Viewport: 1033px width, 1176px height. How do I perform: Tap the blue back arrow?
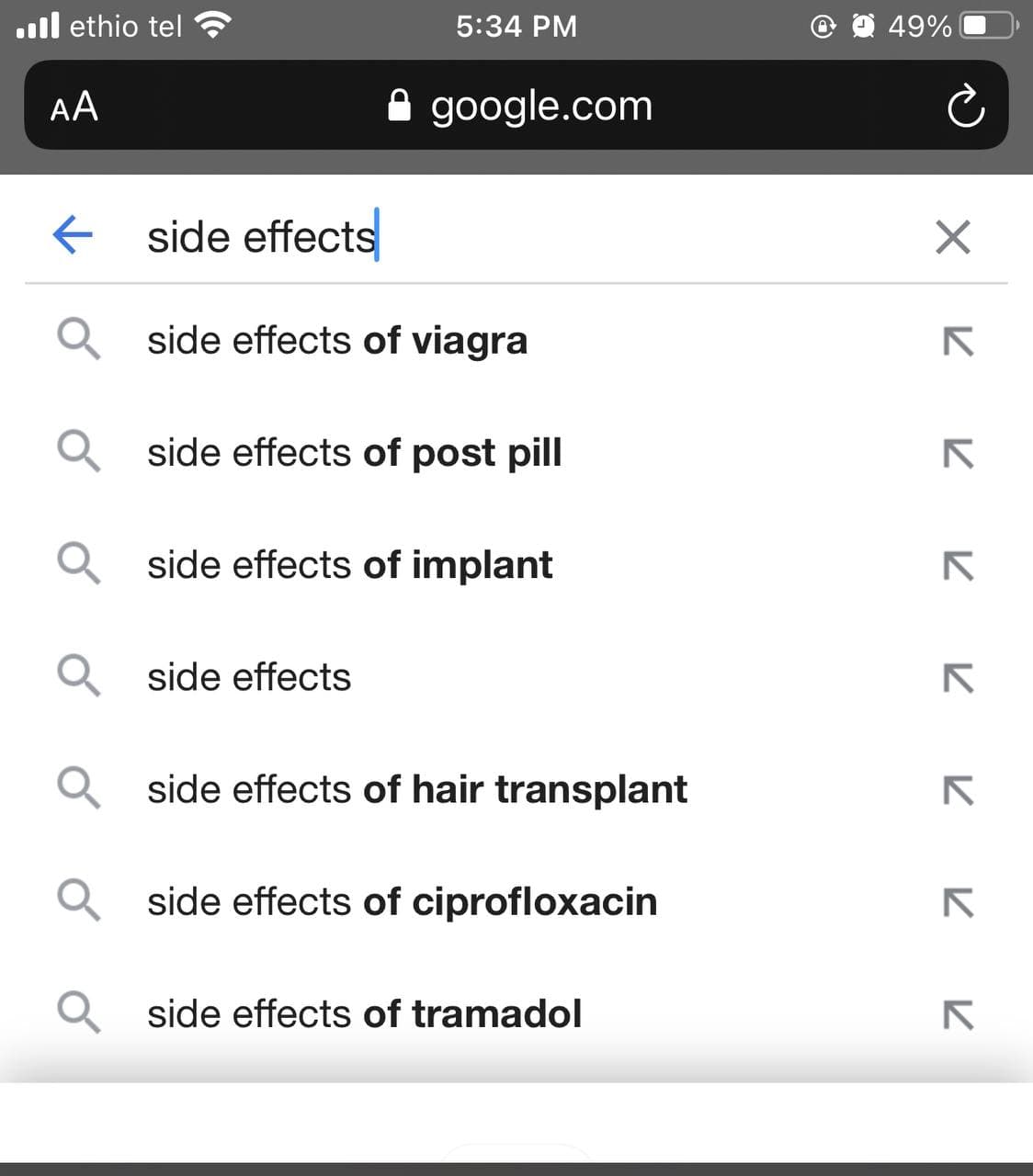coord(73,234)
